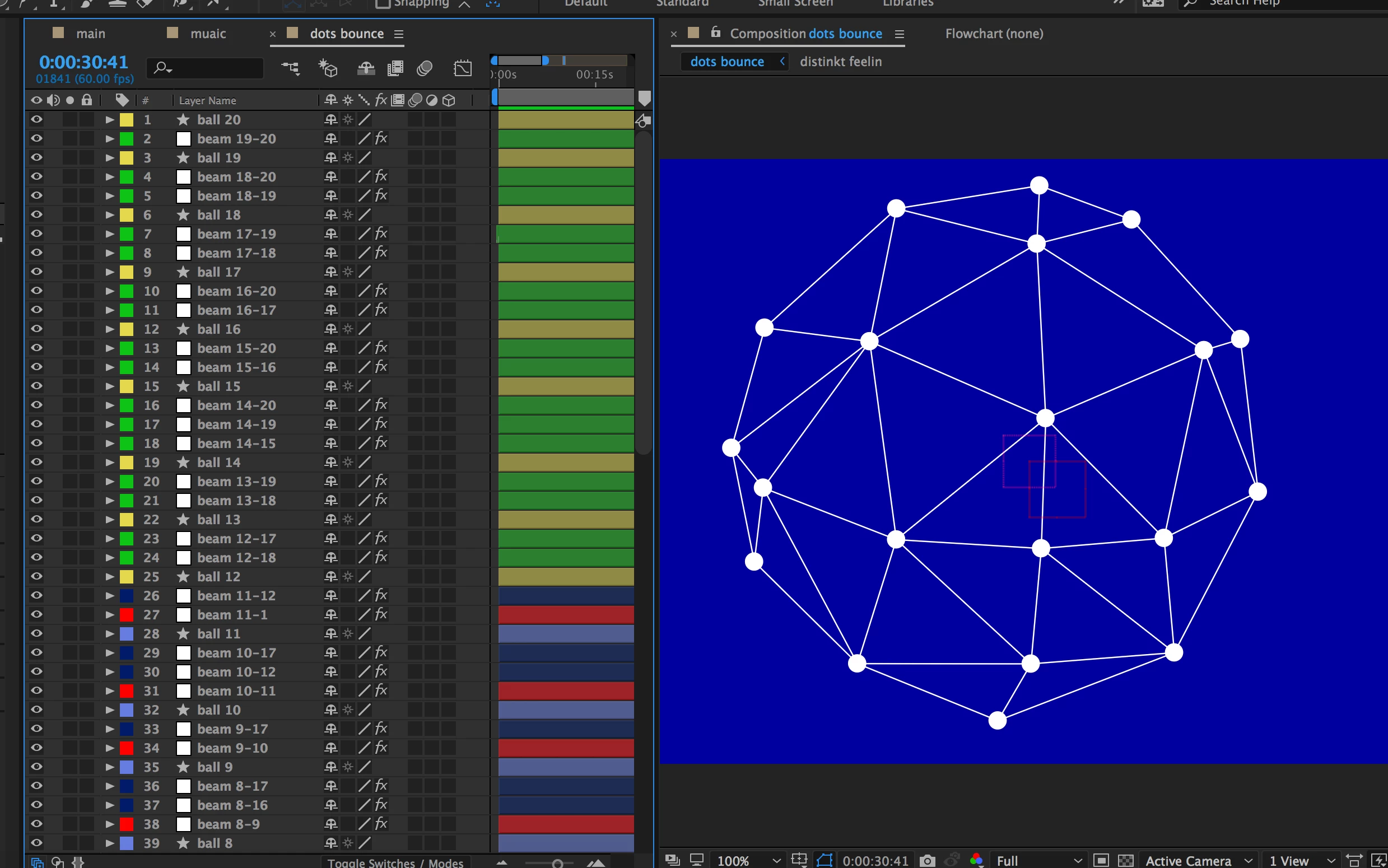Hide the ball 20 layer
This screenshot has width=1388, height=868.
point(36,119)
